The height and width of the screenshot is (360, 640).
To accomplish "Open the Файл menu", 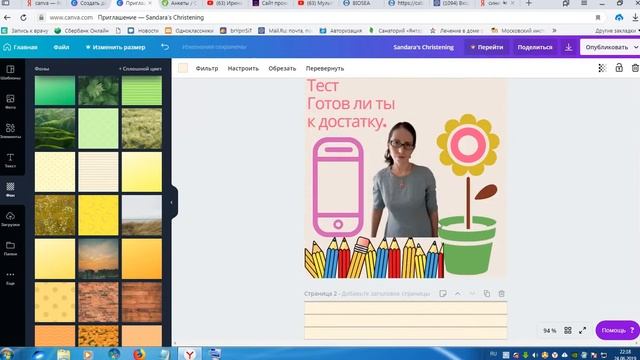I will pos(61,47).
